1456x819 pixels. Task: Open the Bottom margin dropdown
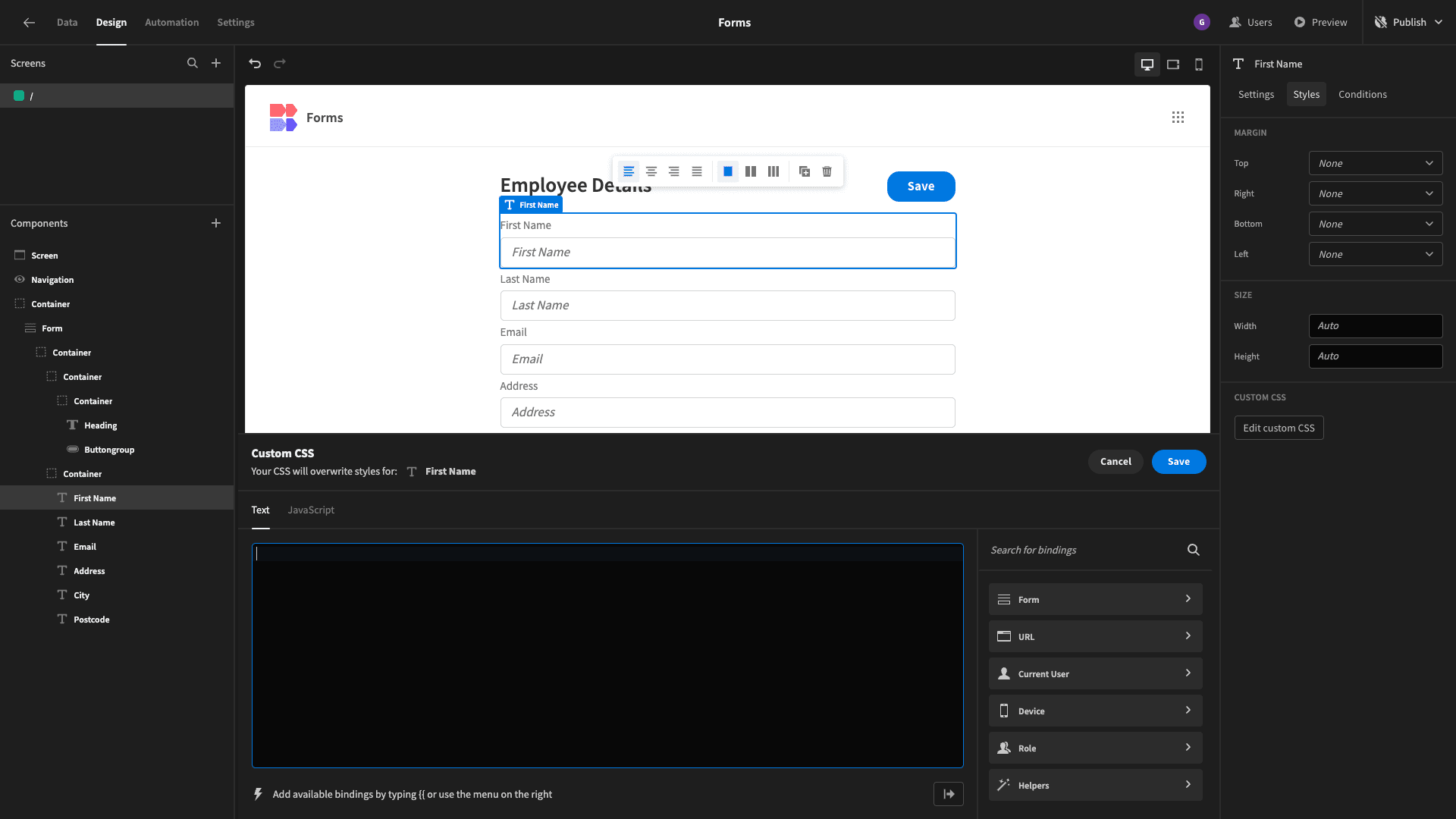coord(1376,224)
